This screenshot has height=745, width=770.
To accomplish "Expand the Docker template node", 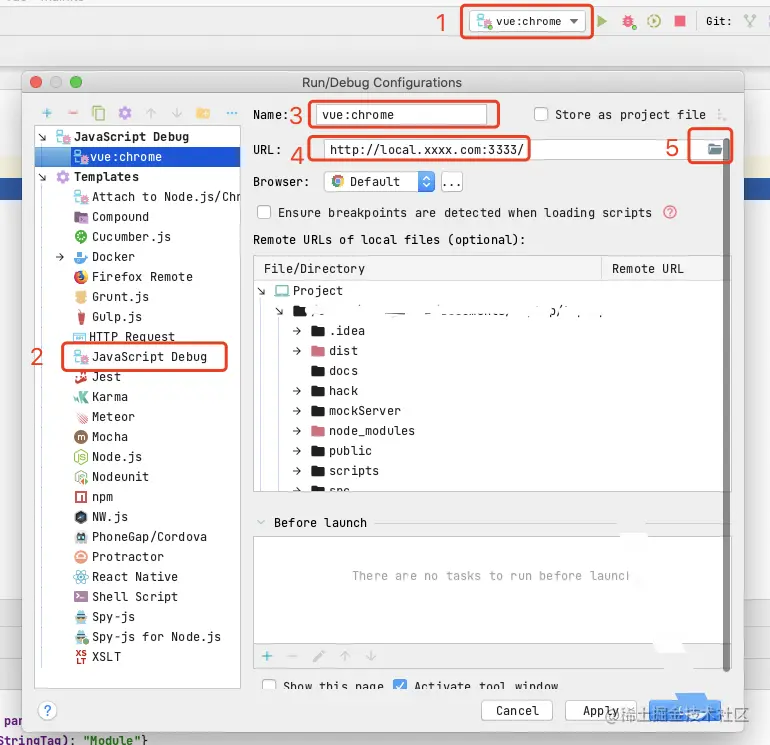I will click(x=60, y=257).
